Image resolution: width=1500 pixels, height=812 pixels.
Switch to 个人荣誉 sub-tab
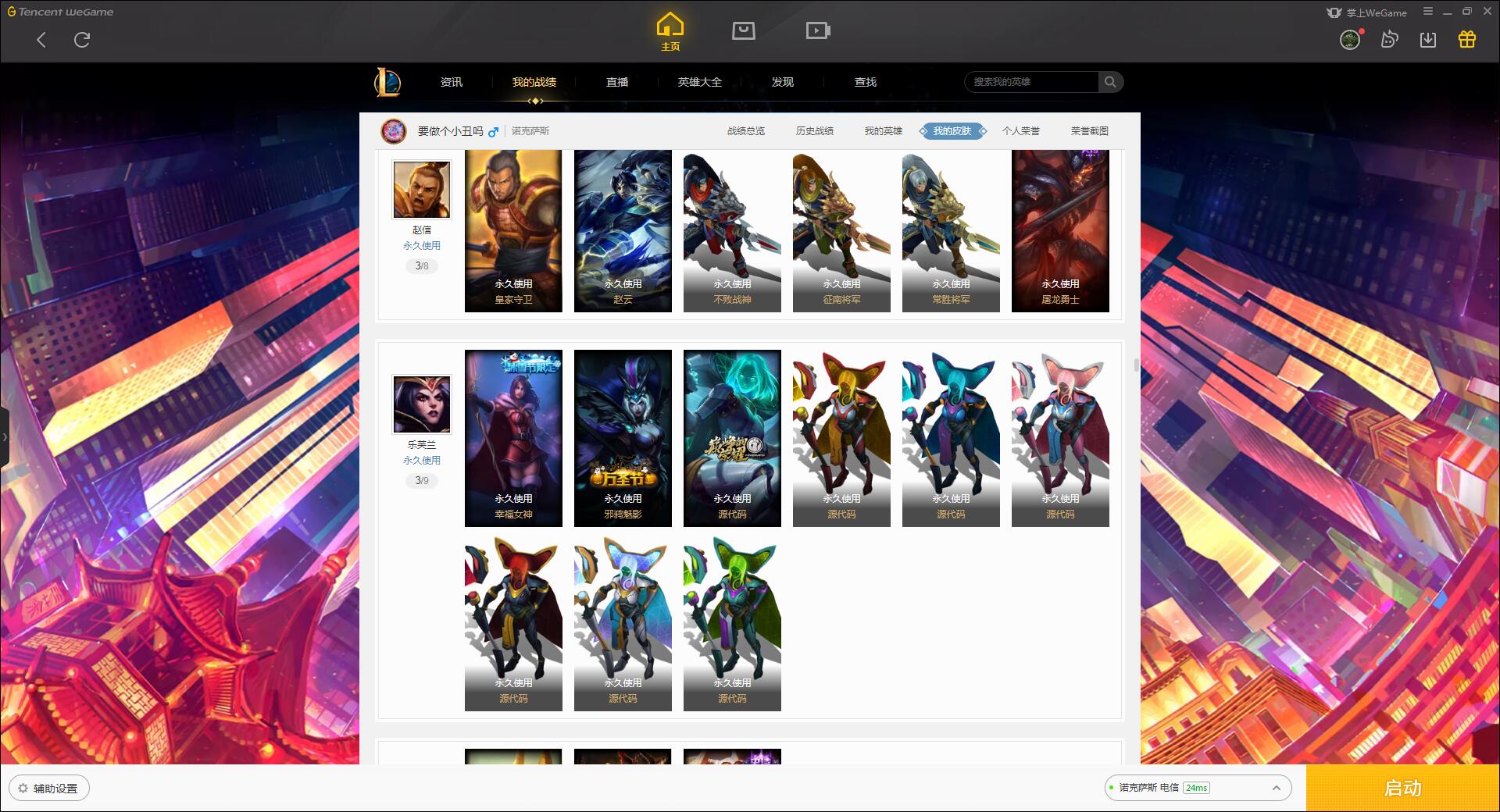click(x=1021, y=131)
